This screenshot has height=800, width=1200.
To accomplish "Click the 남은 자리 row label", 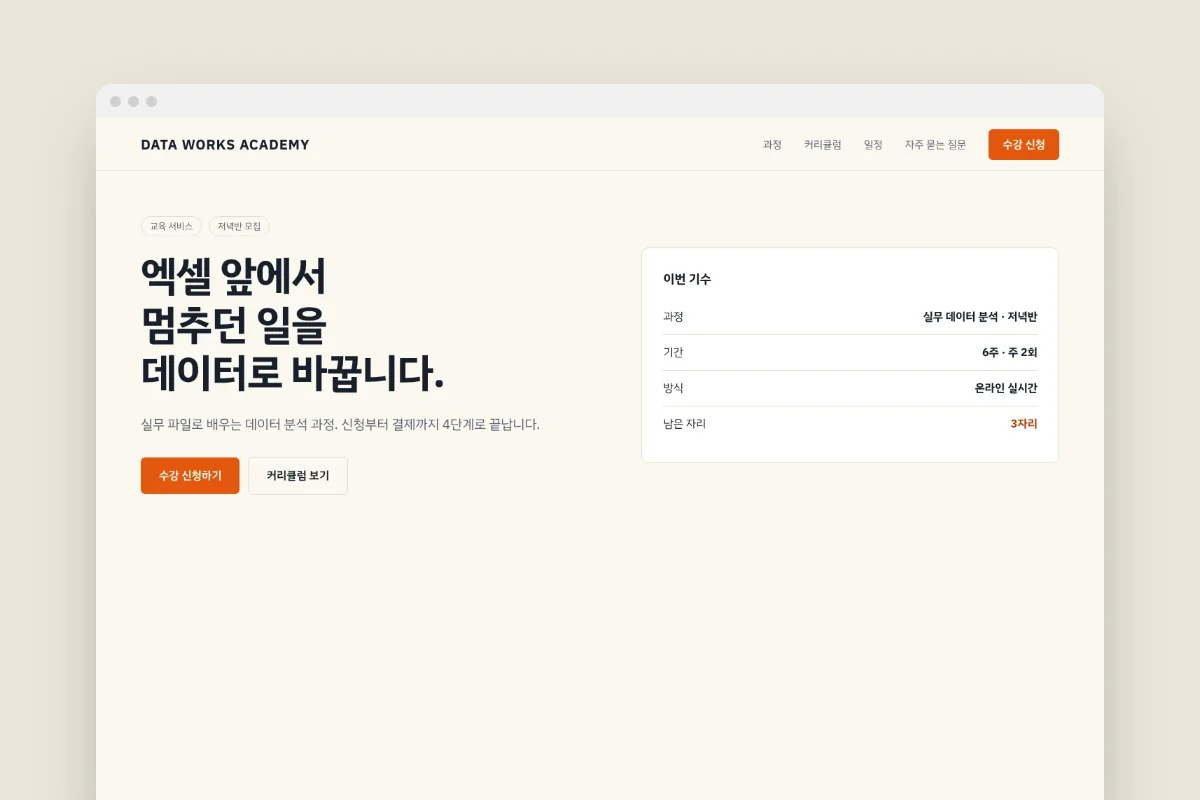I will 684,424.
